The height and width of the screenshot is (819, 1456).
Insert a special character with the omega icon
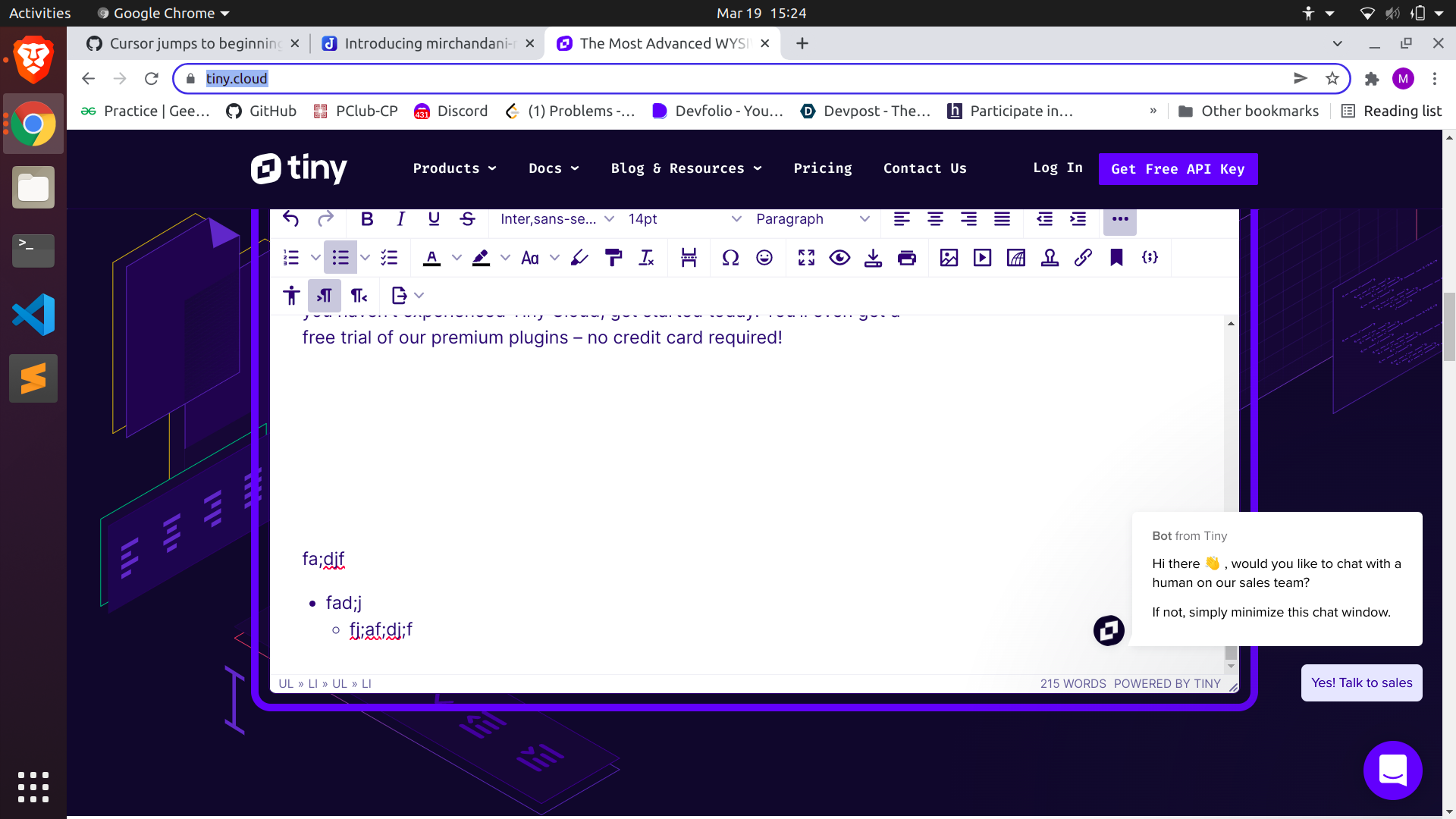point(730,258)
